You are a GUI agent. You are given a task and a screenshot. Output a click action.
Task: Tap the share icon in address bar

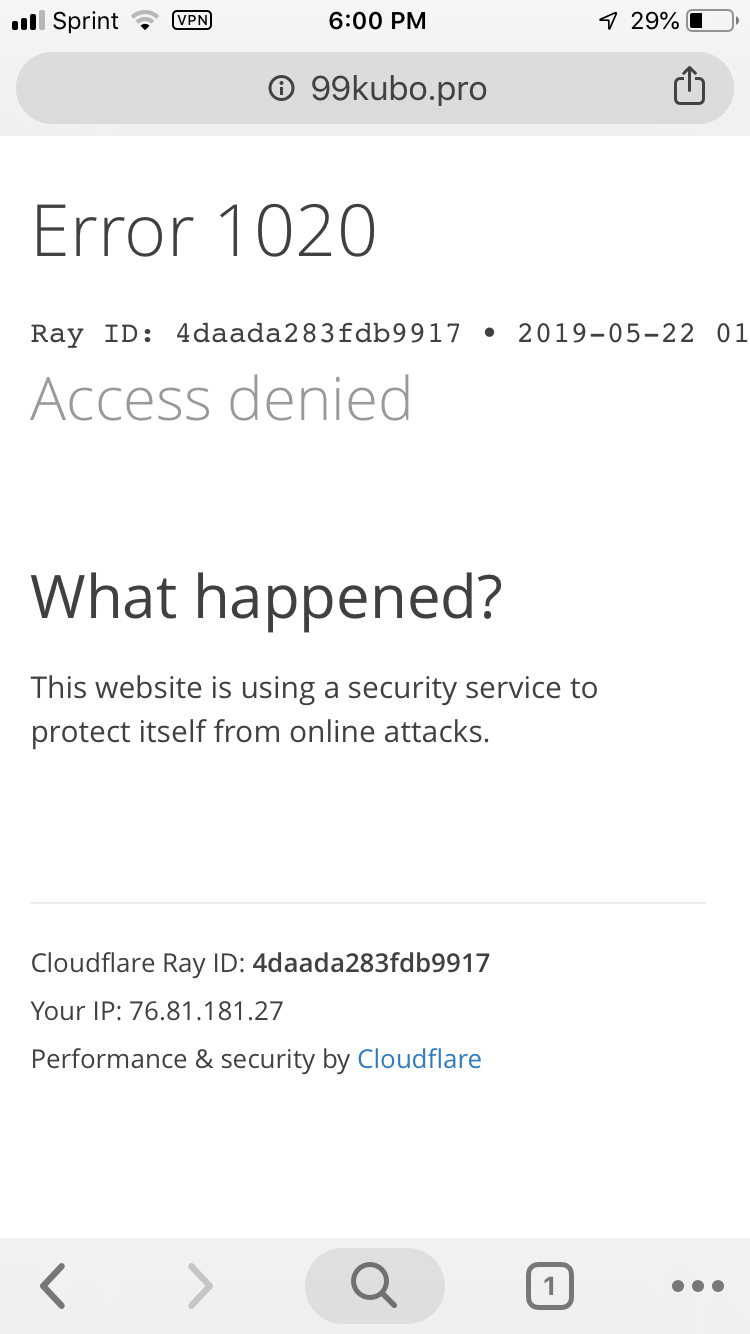tap(688, 88)
